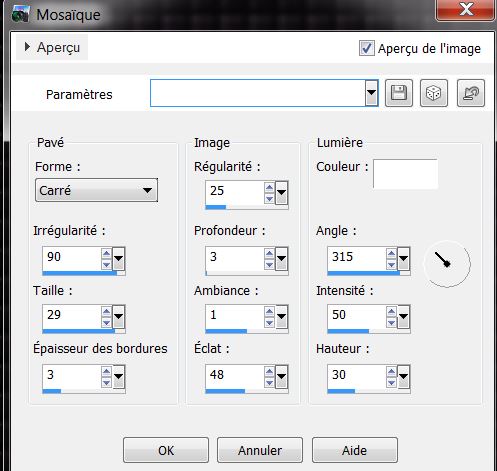Click the save preset floppy disk icon
497x471 pixels.
[x=399, y=93]
